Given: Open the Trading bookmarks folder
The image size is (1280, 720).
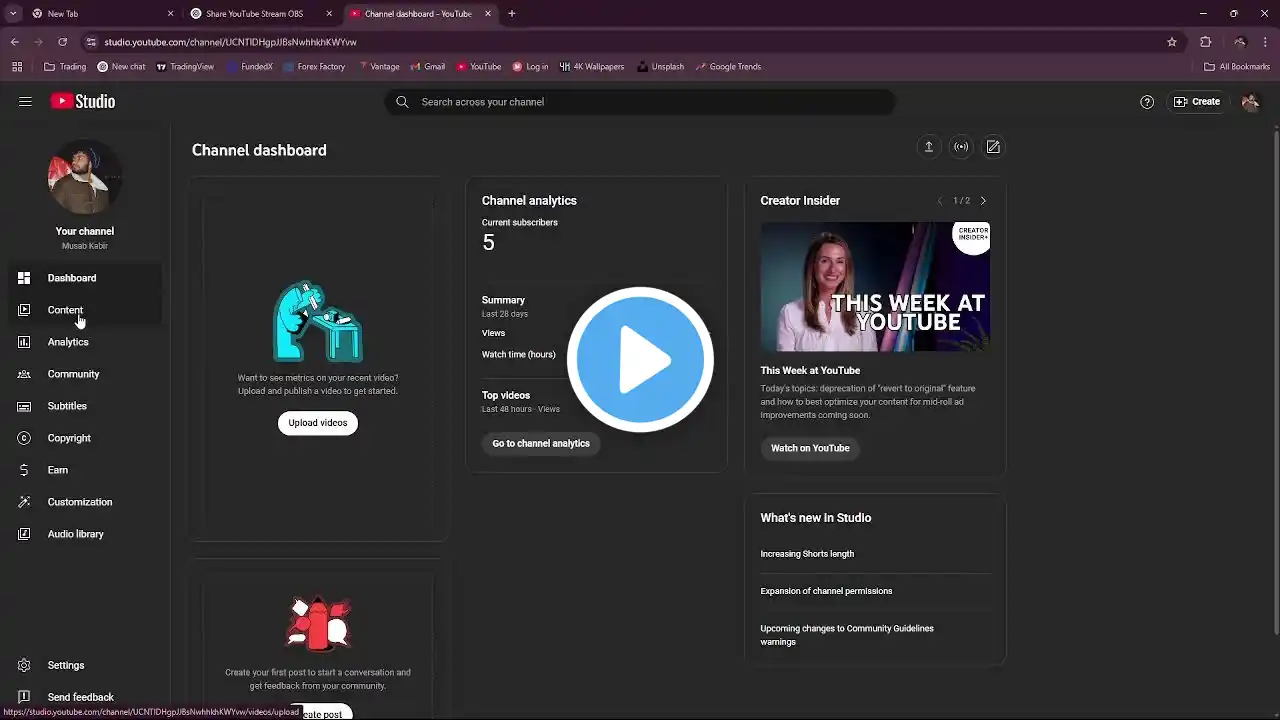Looking at the screenshot, I should 65,67.
